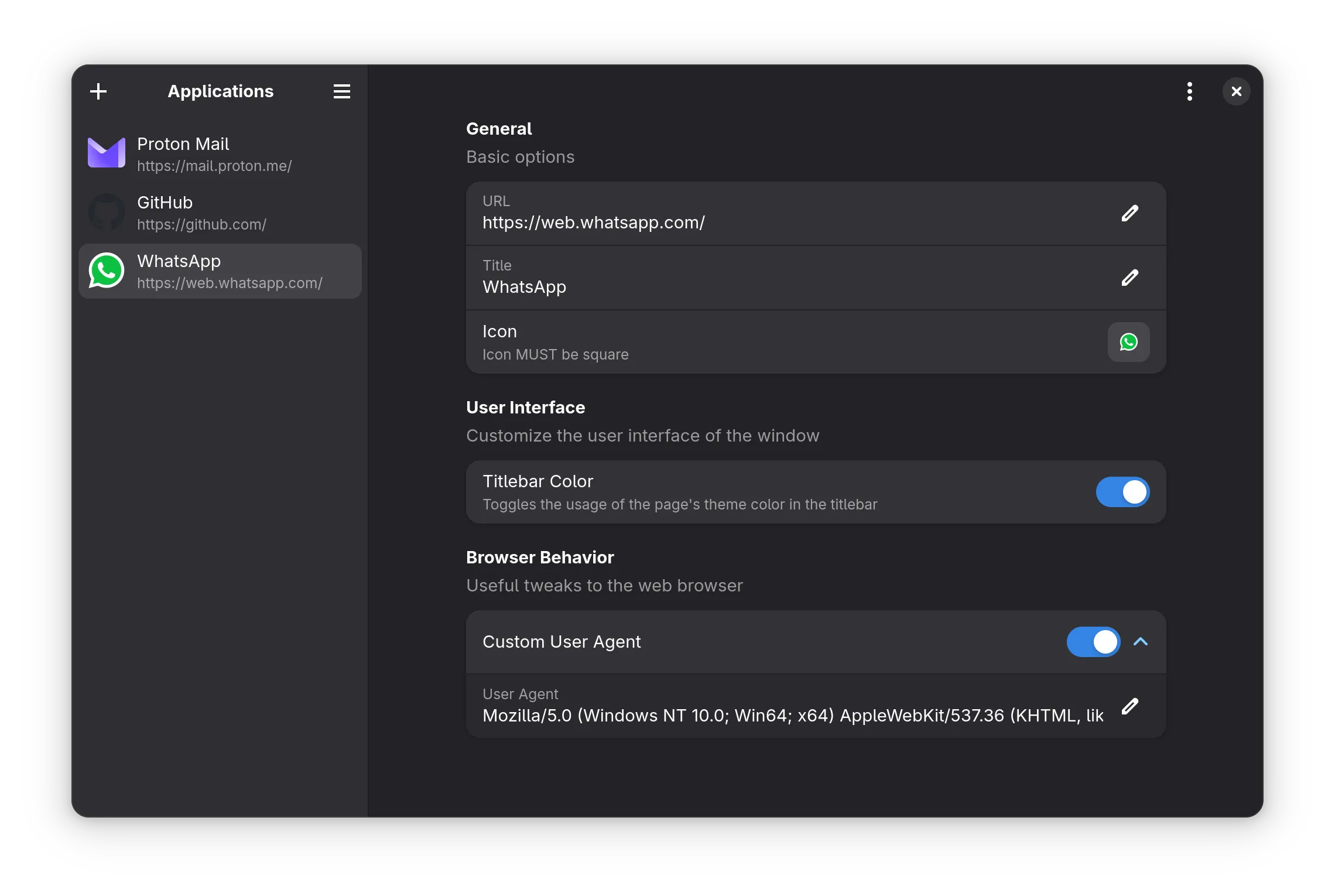
Task: Click the WhatsApp icon chooser button
Action: click(1128, 342)
